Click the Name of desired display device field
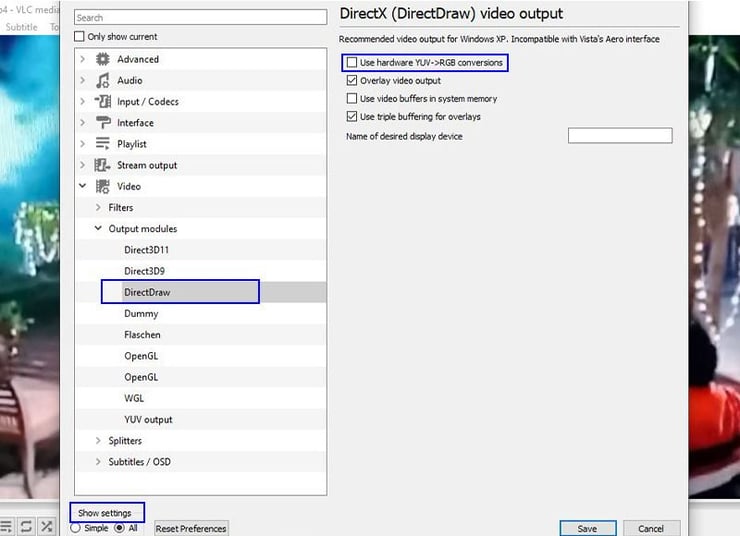The width and height of the screenshot is (740, 536). coord(619,136)
